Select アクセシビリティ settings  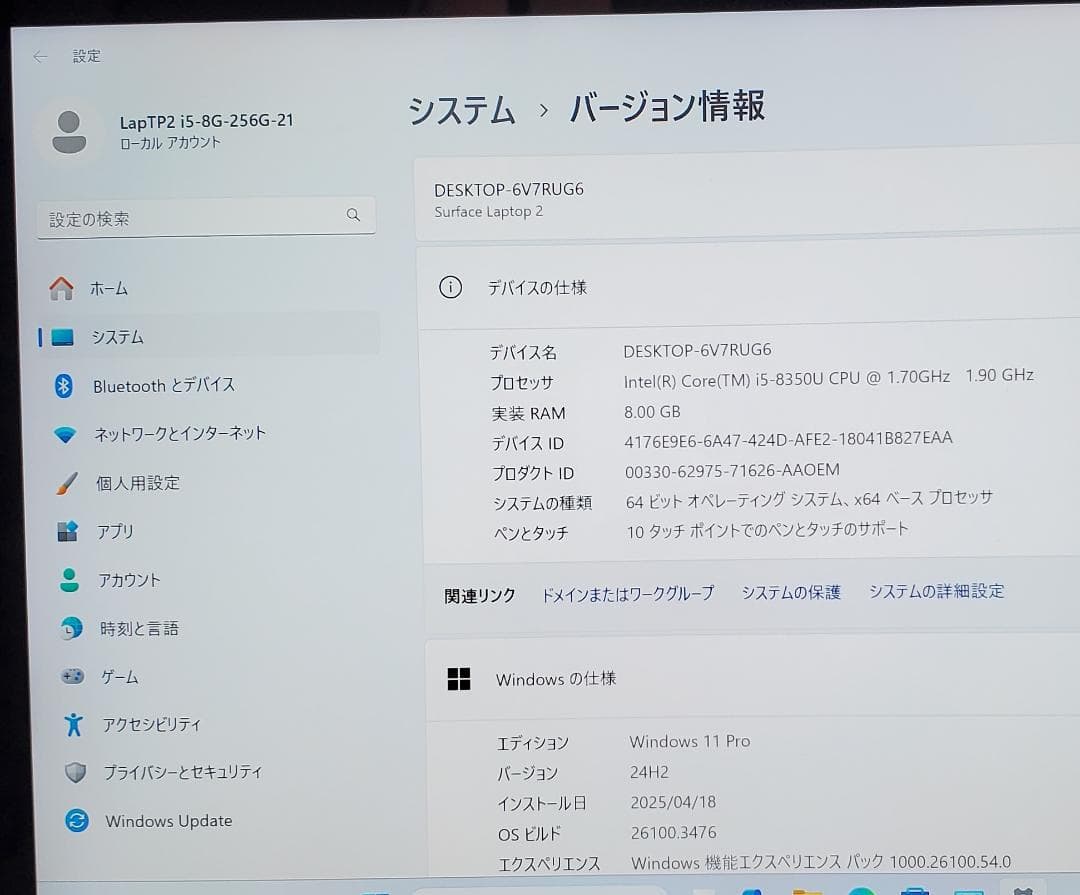coord(155,724)
